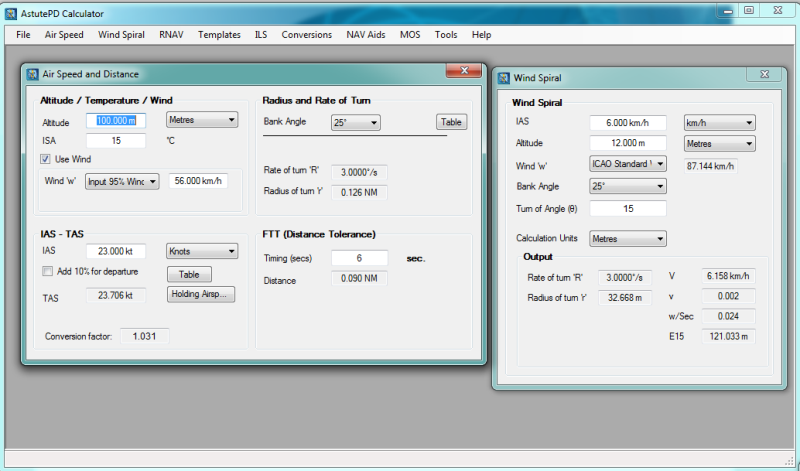Click the Table button in IAS - TAS section
Screen dimensions: 800x471
click(x=189, y=275)
